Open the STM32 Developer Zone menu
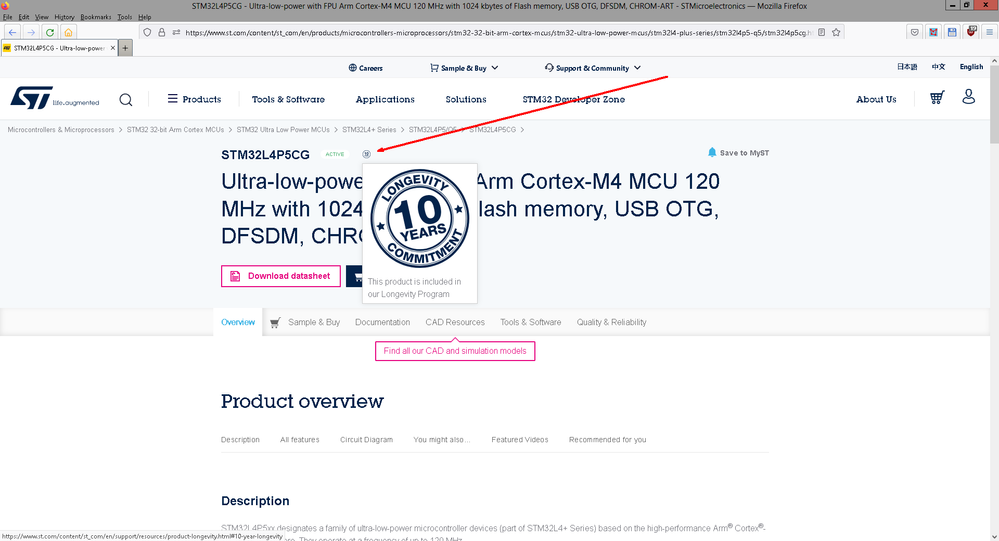This screenshot has height=541, width=999. (573, 99)
